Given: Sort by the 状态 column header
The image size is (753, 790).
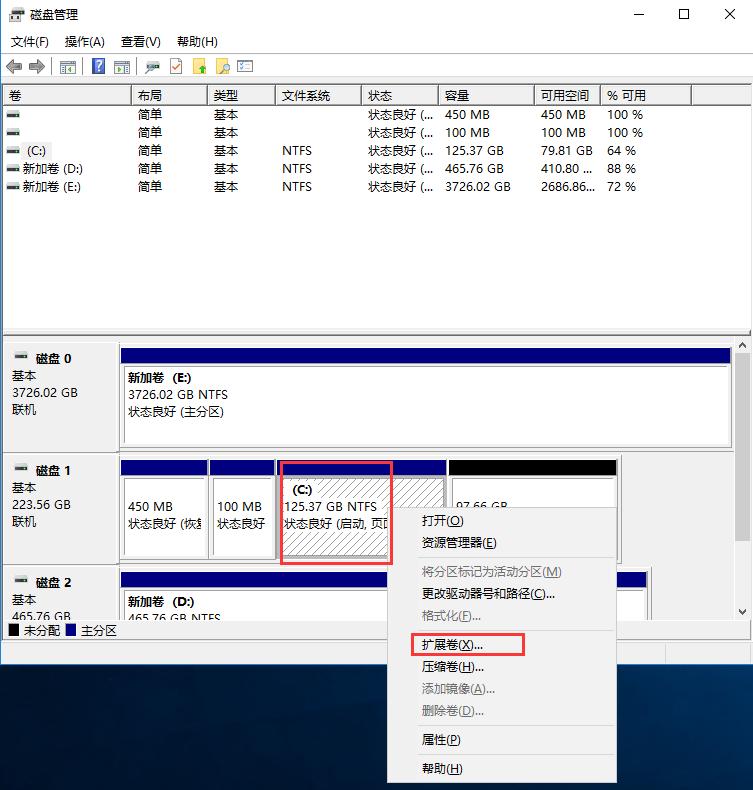Looking at the screenshot, I should (400, 95).
